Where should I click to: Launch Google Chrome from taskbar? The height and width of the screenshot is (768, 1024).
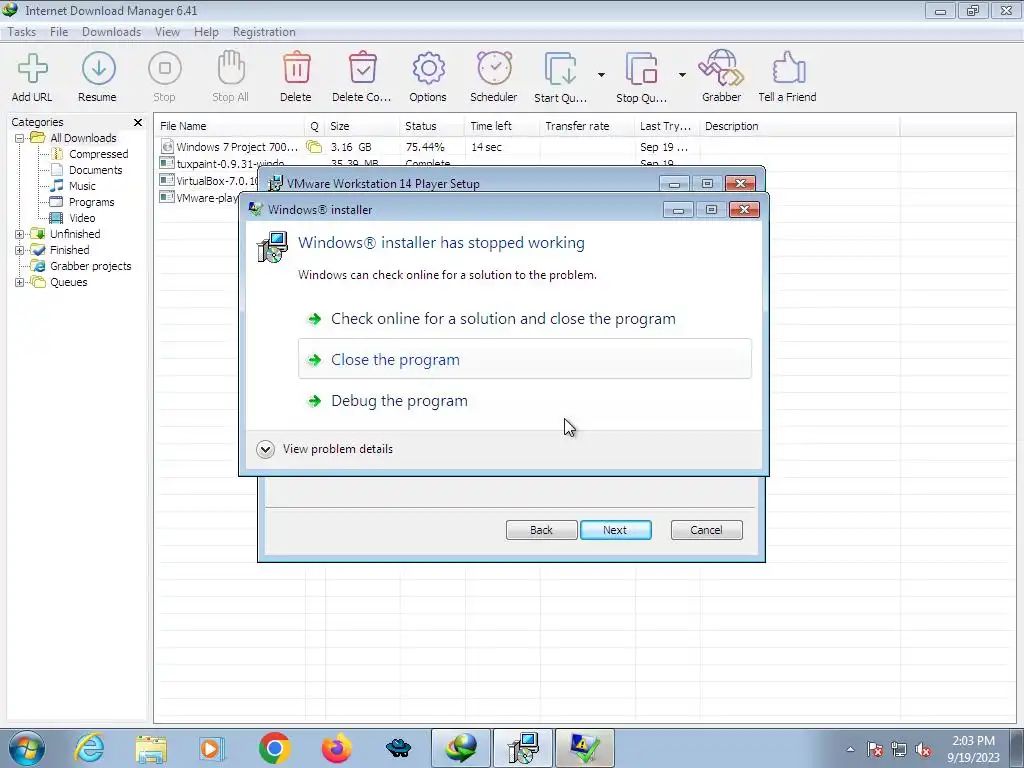point(274,748)
